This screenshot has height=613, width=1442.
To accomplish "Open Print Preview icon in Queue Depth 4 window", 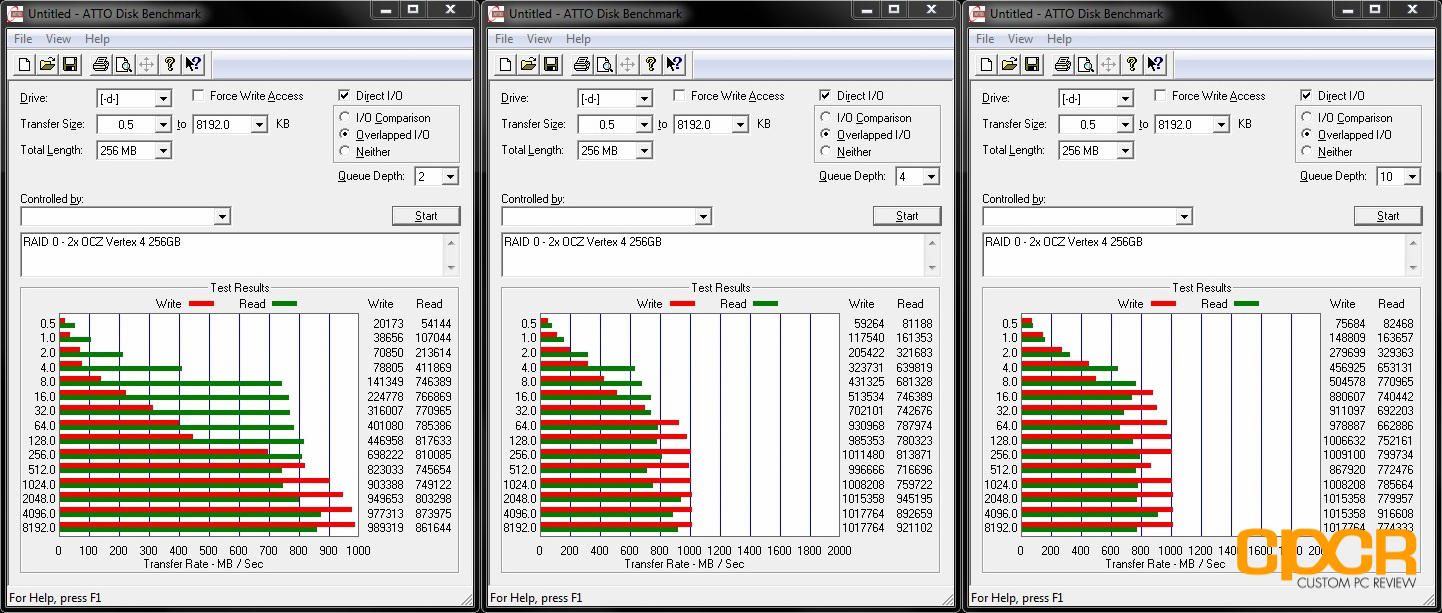I will click(605, 65).
